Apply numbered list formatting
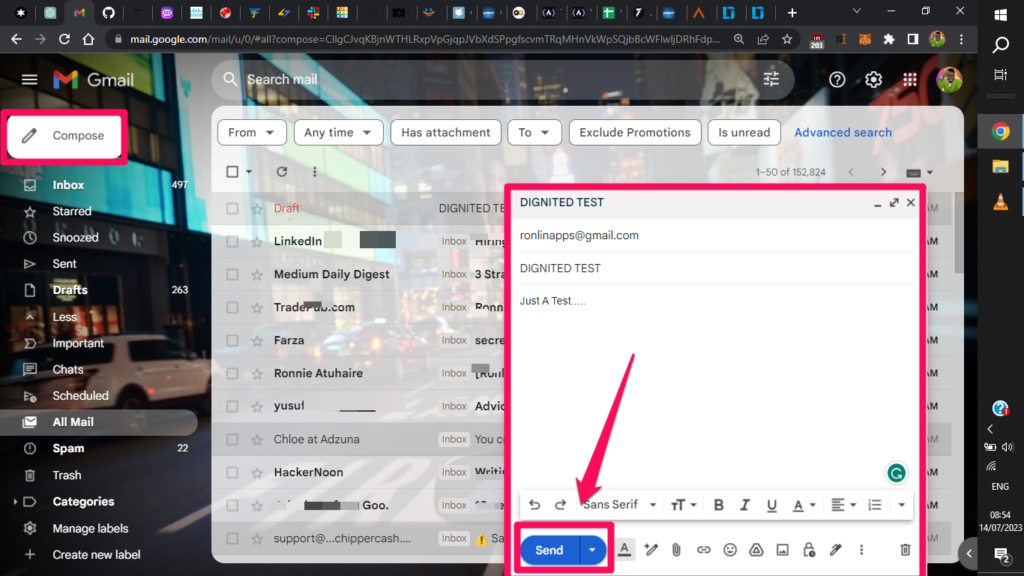The width and height of the screenshot is (1024, 576). pos(874,505)
